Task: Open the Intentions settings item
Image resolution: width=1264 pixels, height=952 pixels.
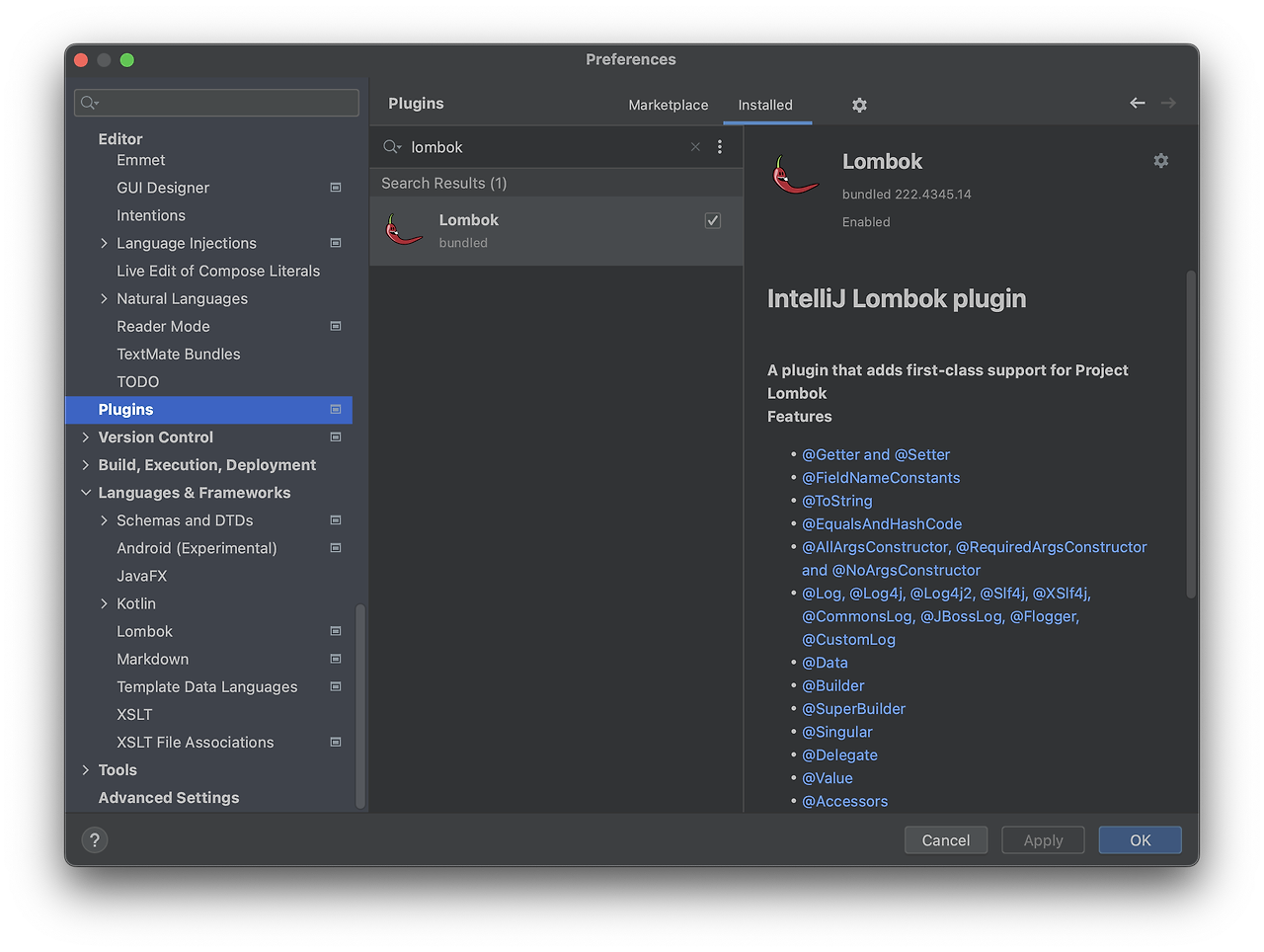Action: 150,215
